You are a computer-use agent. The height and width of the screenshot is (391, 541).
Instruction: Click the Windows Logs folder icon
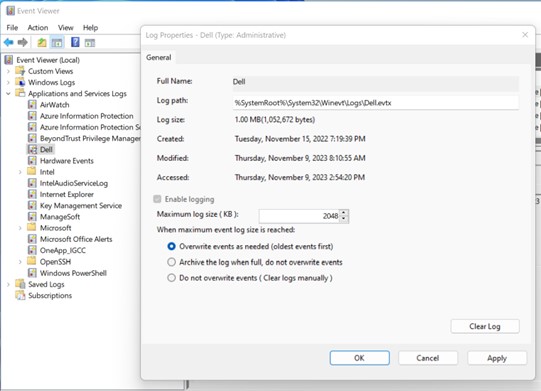click(20, 82)
